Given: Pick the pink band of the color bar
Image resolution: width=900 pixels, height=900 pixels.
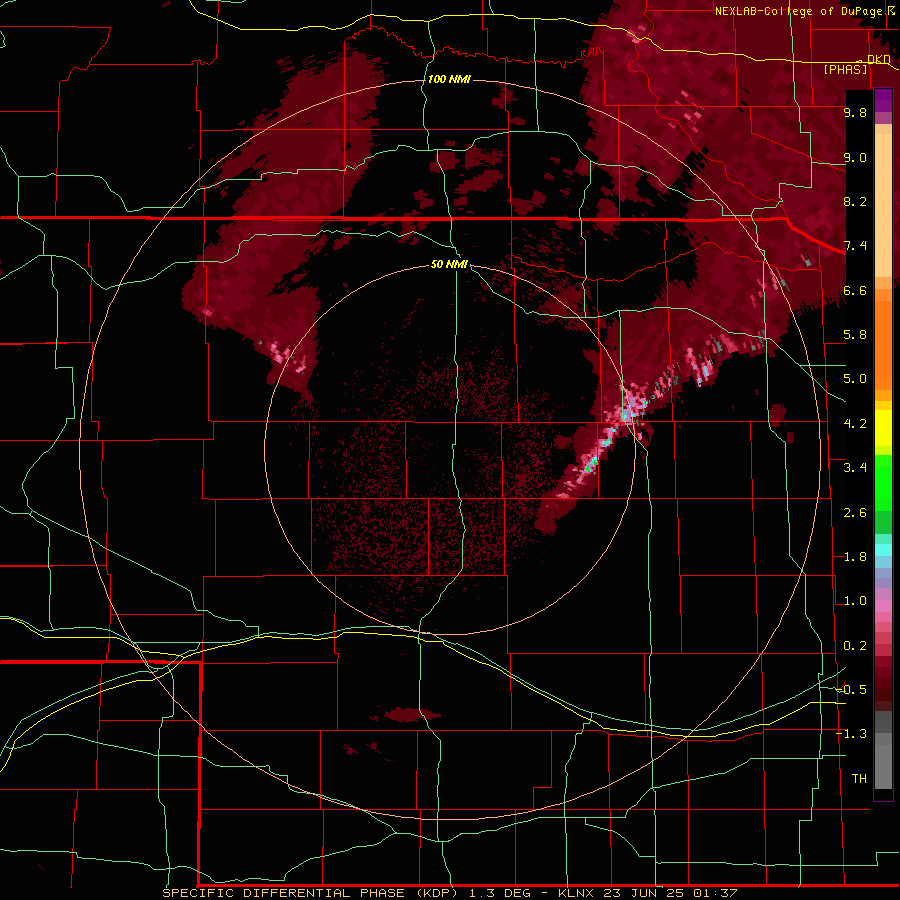Looking at the screenshot, I should pyautogui.click(x=883, y=606).
